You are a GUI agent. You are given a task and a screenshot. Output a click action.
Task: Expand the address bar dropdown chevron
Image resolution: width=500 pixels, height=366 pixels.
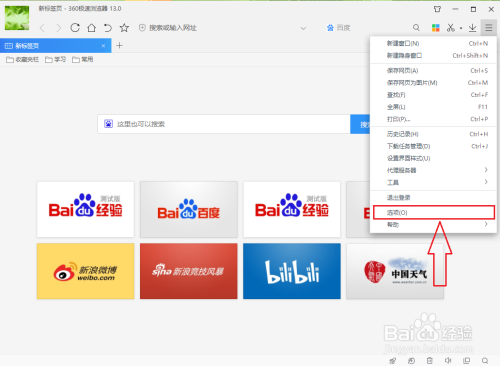tap(303, 28)
